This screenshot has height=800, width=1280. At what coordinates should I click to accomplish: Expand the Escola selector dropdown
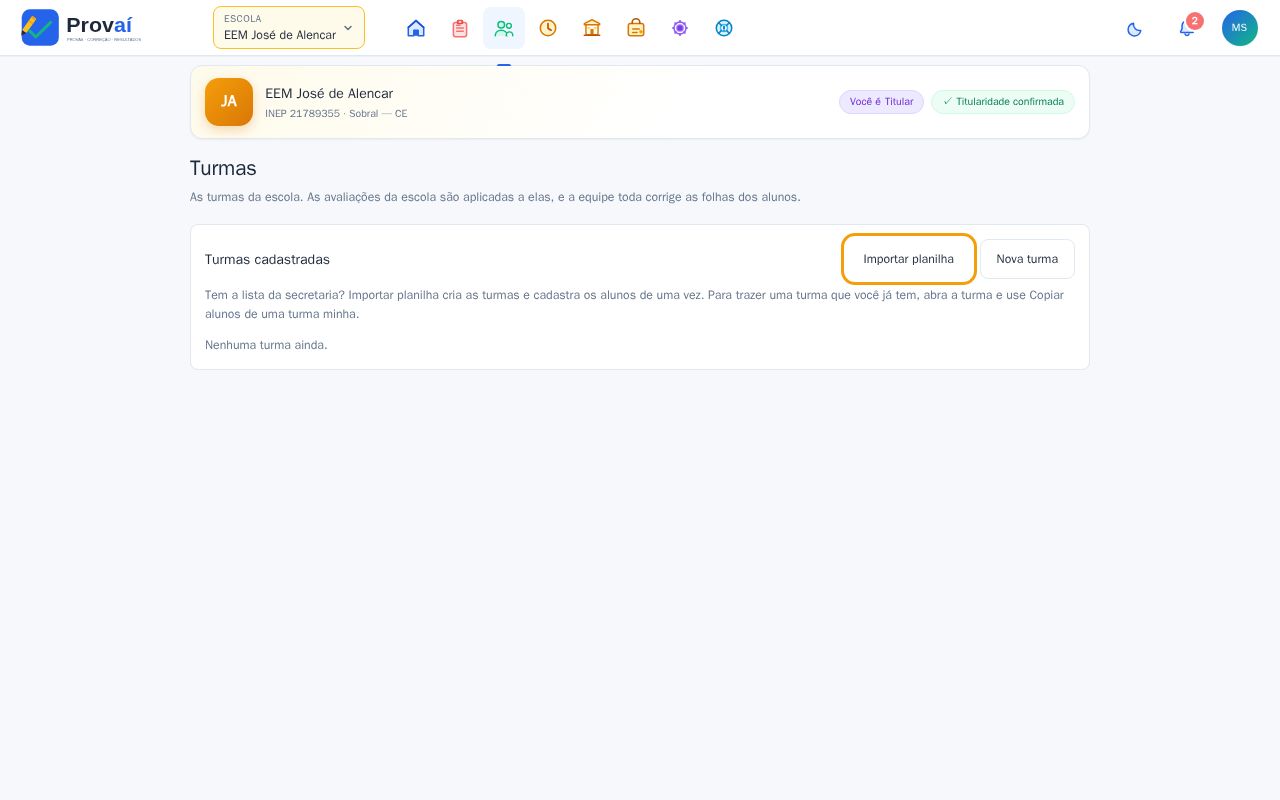pos(289,28)
